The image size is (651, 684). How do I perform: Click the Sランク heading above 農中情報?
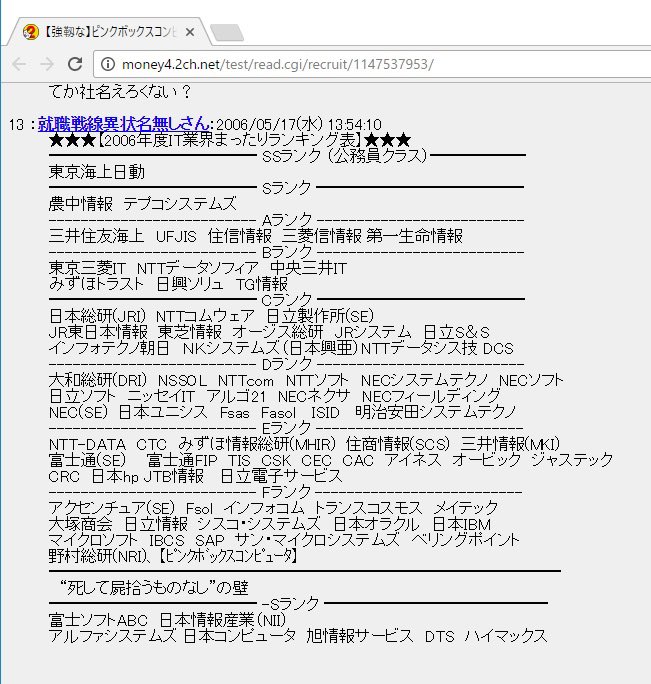pos(286,188)
